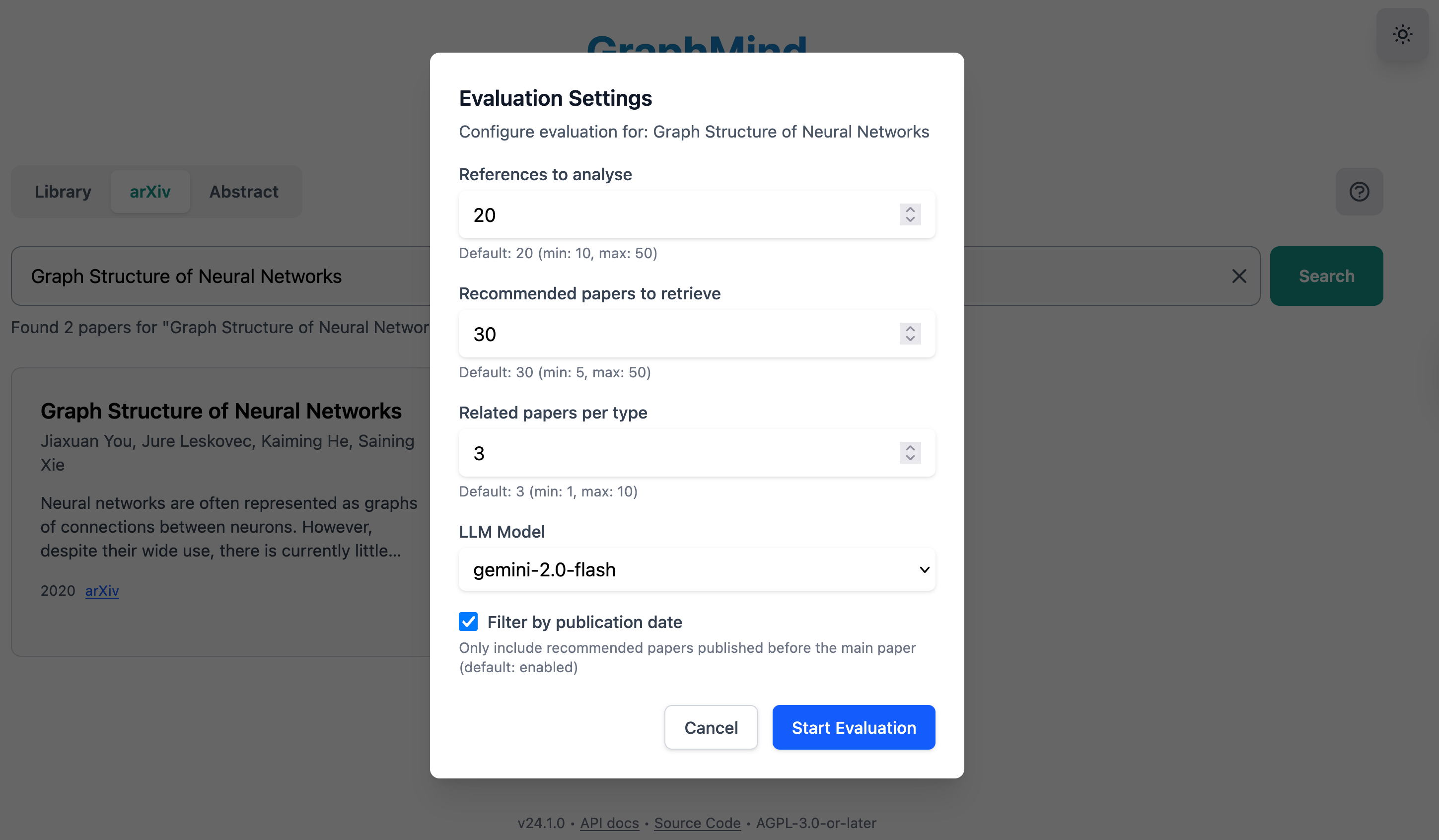The image size is (1439, 840).
Task: Toggle the light/dark theme sun icon
Action: 1402,34
